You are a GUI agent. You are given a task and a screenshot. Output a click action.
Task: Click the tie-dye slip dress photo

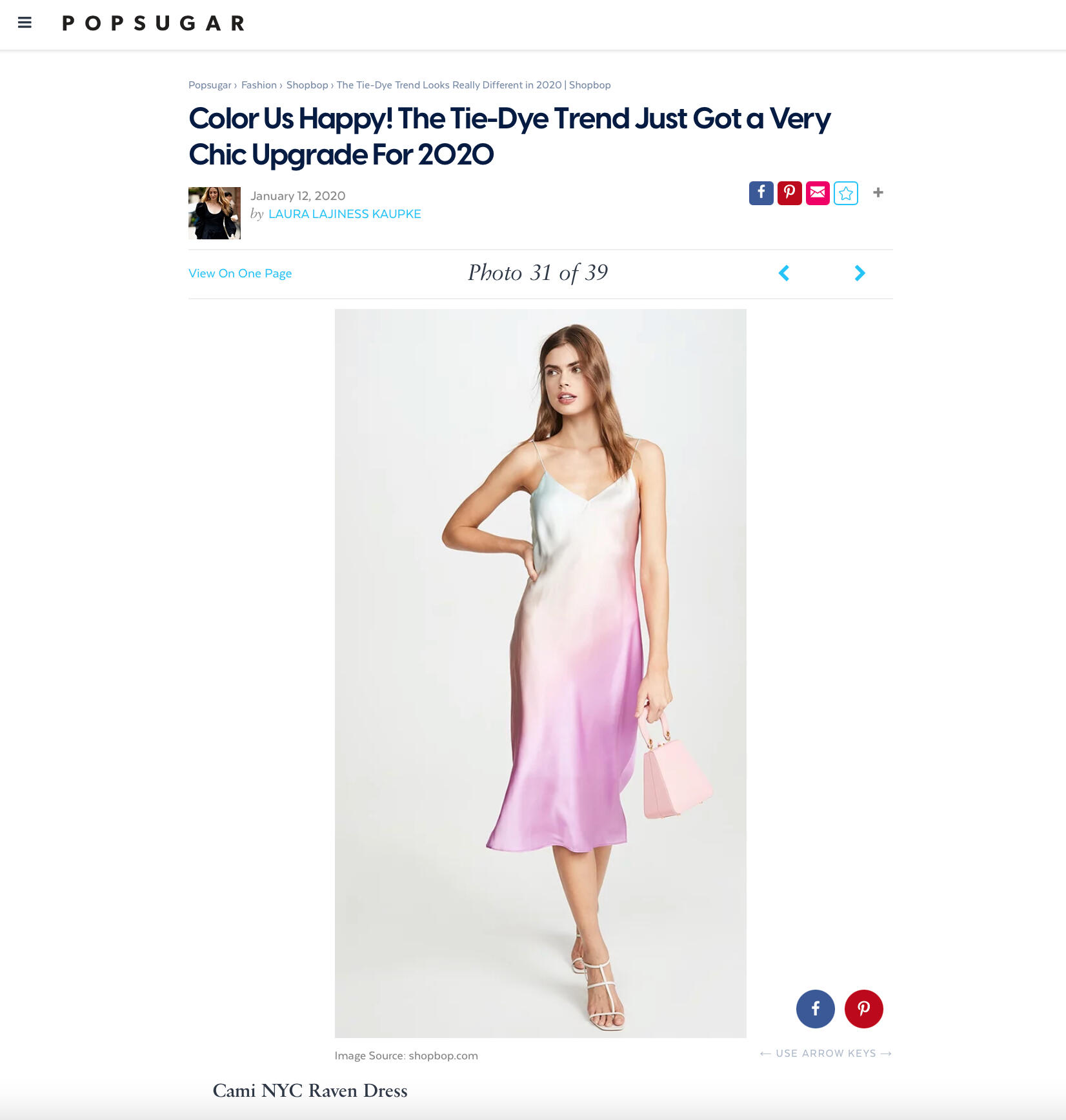pos(541,677)
